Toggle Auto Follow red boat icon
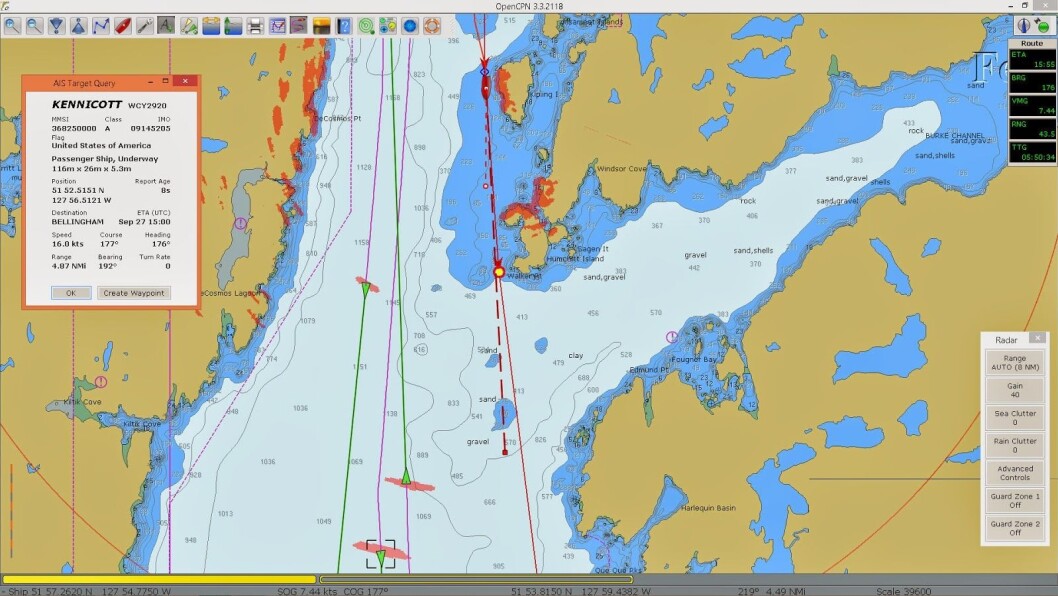Viewport: 1058px width, 596px height. coord(123,26)
